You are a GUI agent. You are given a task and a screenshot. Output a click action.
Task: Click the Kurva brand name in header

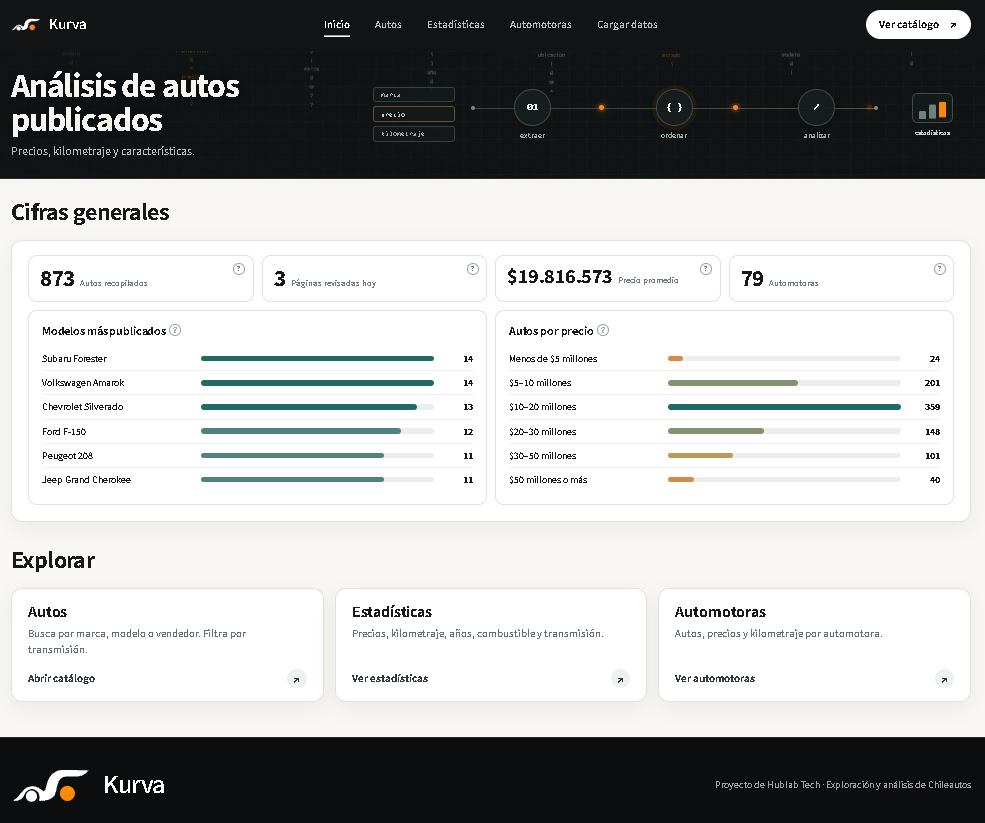click(68, 25)
